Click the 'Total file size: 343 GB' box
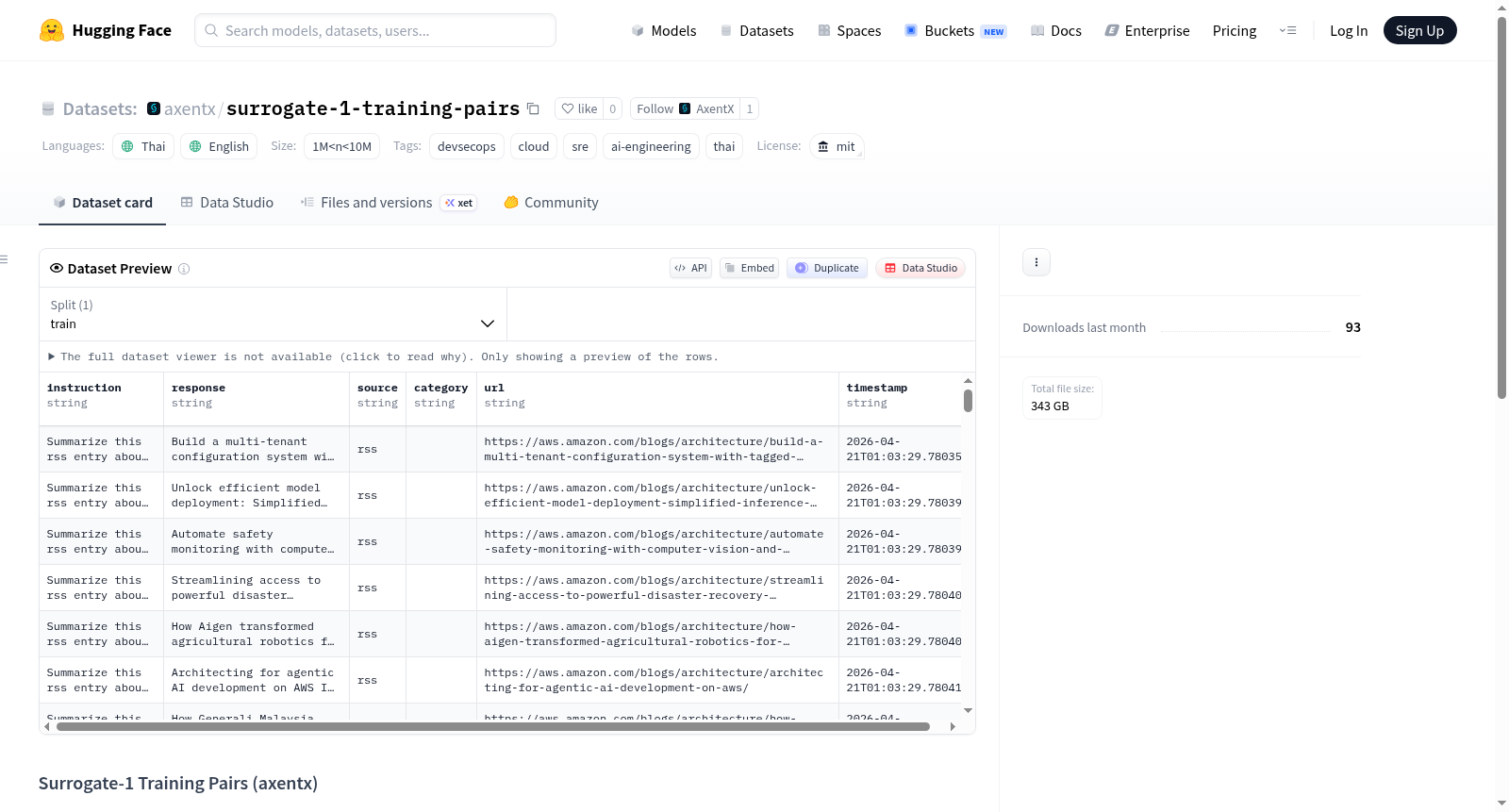The image size is (1509, 812). pyautogui.click(x=1062, y=397)
